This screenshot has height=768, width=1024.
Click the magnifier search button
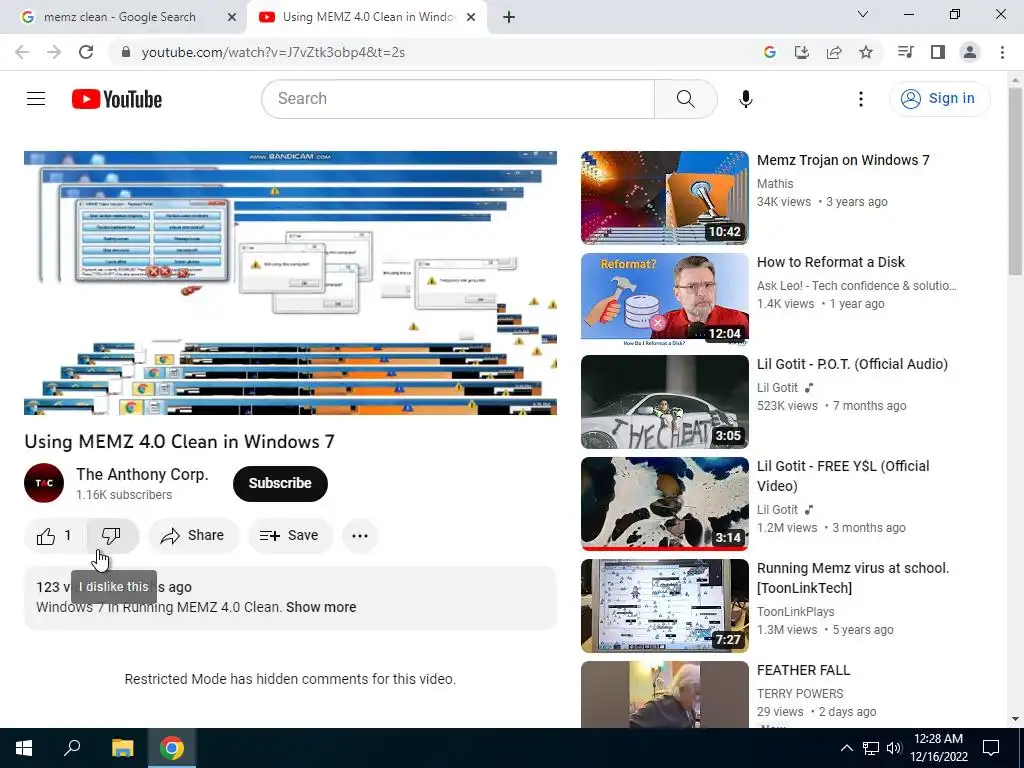(x=686, y=99)
